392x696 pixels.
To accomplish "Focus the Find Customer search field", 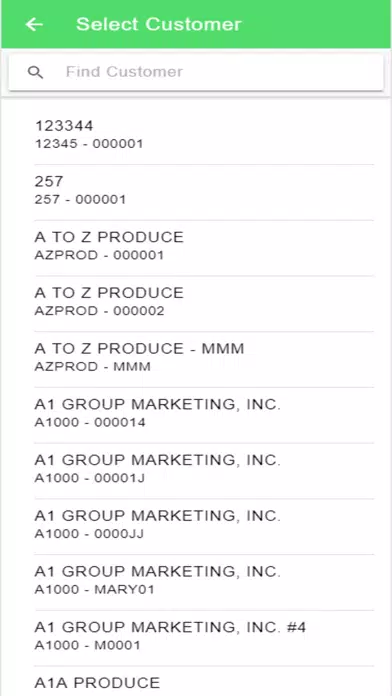I will (196, 72).
